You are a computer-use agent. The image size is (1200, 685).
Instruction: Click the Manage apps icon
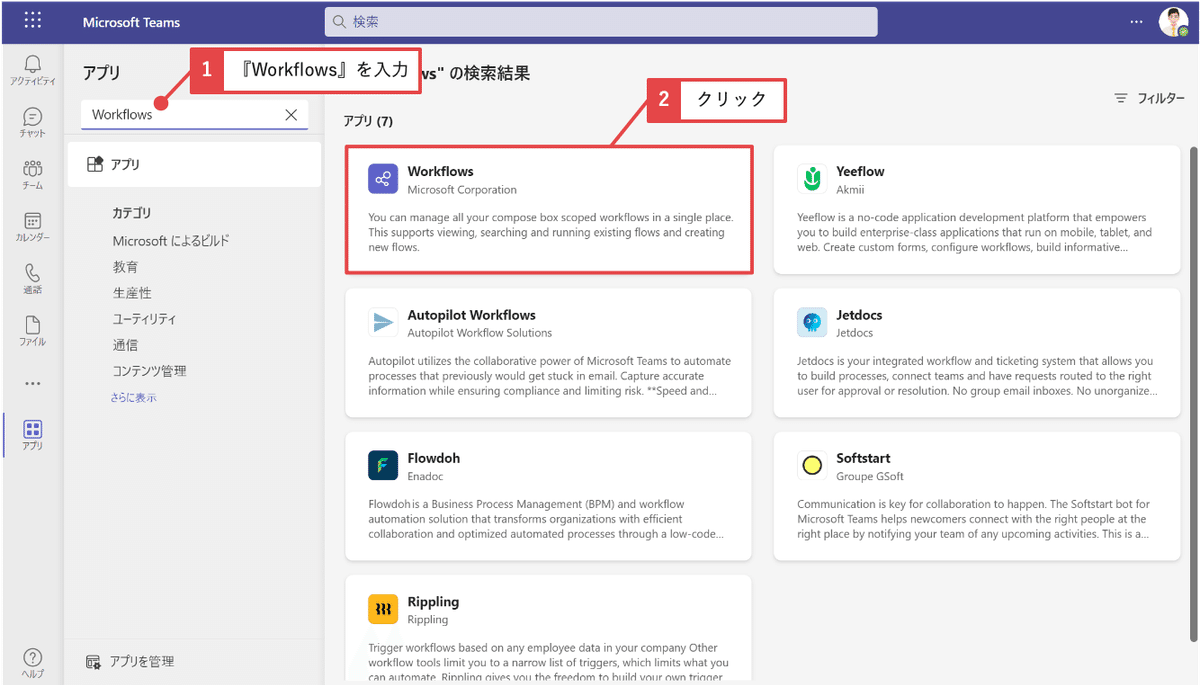(93, 662)
